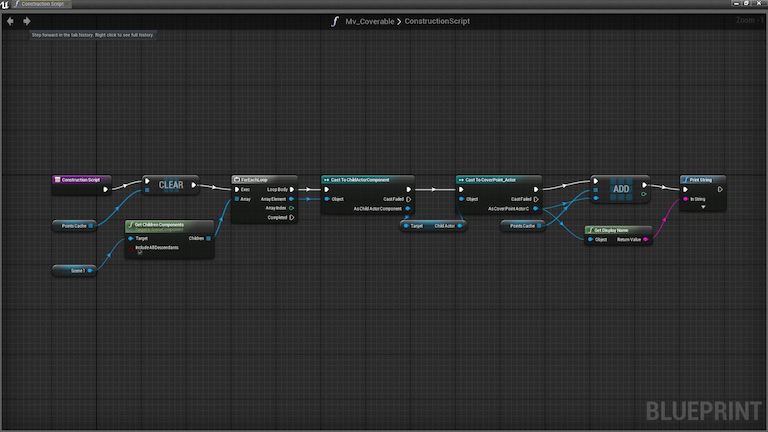Click the Target pin on Child Actor getter

tap(406, 226)
